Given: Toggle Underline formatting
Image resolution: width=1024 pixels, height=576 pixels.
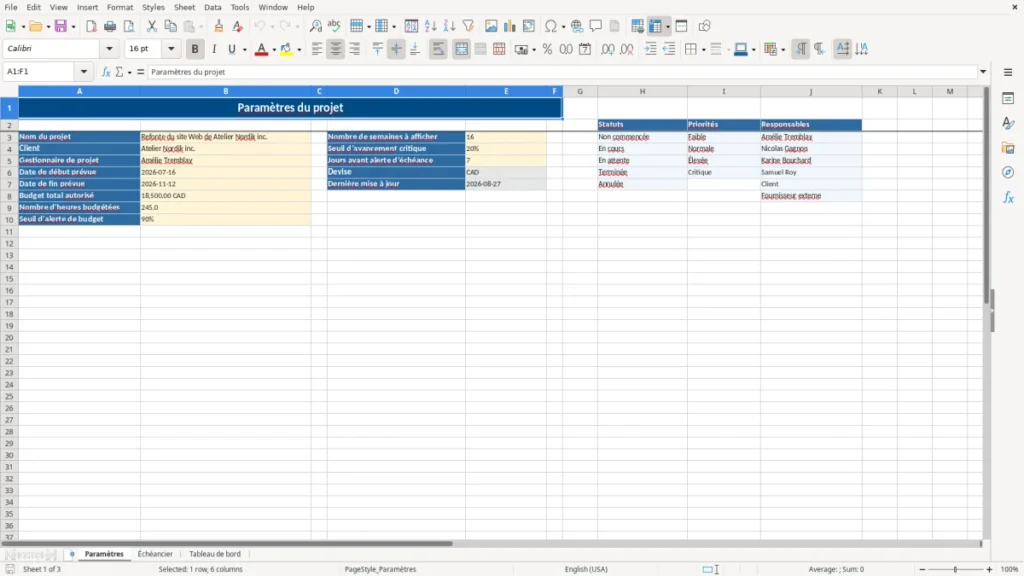Looking at the screenshot, I should pos(231,49).
